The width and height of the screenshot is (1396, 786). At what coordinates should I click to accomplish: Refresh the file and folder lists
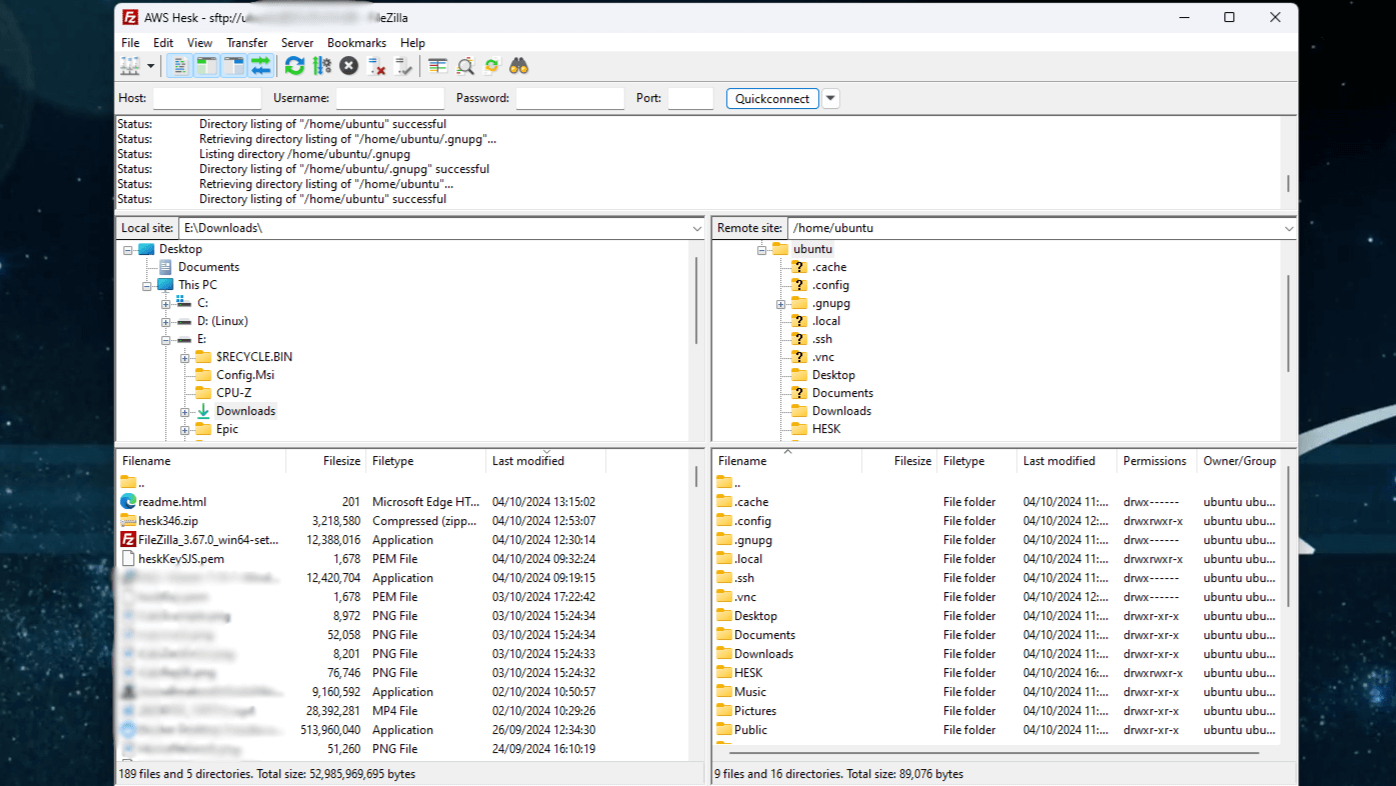pyautogui.click(x=294, y=65)
